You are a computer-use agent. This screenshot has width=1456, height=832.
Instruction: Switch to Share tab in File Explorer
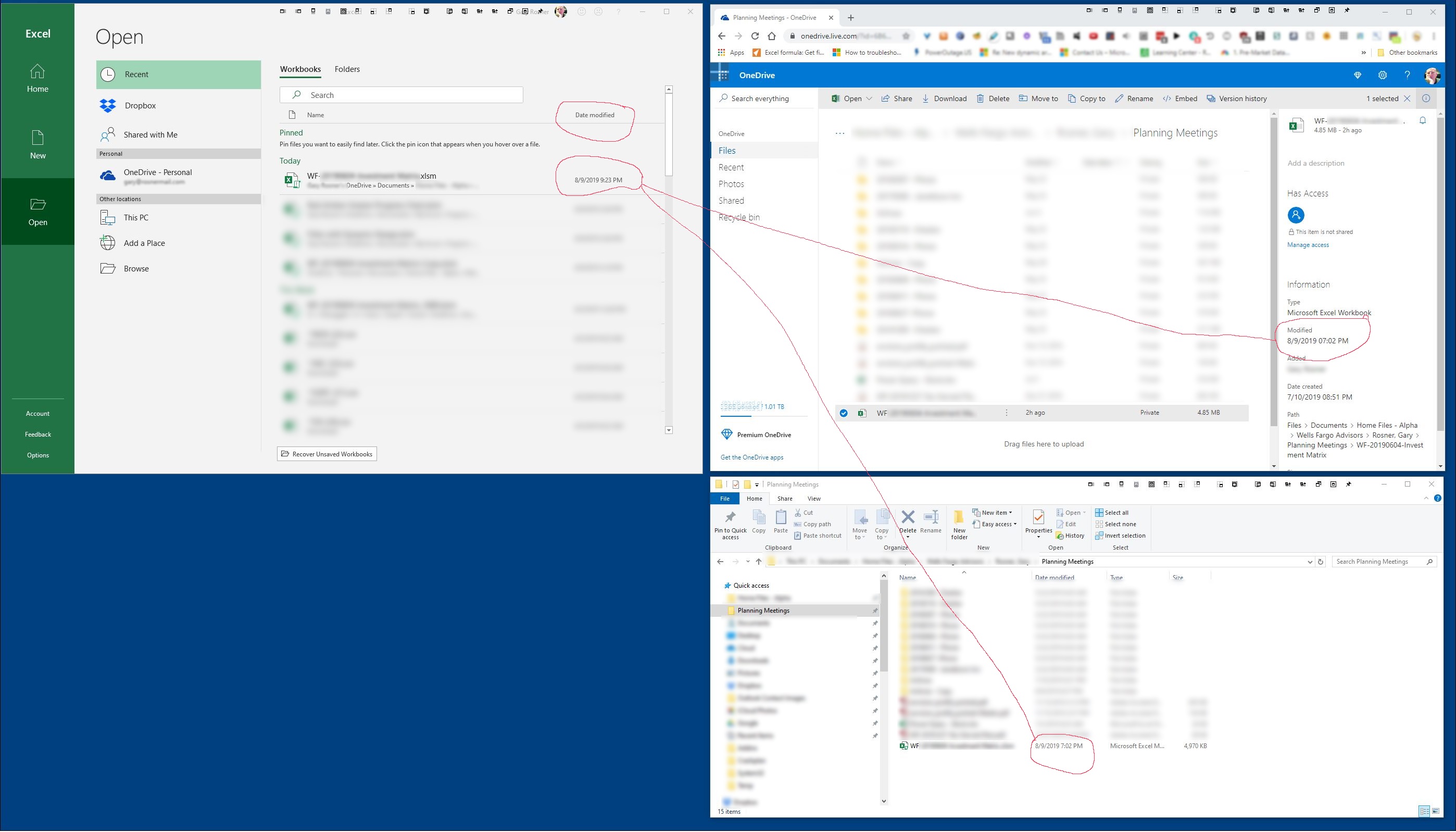pos(785,499)
